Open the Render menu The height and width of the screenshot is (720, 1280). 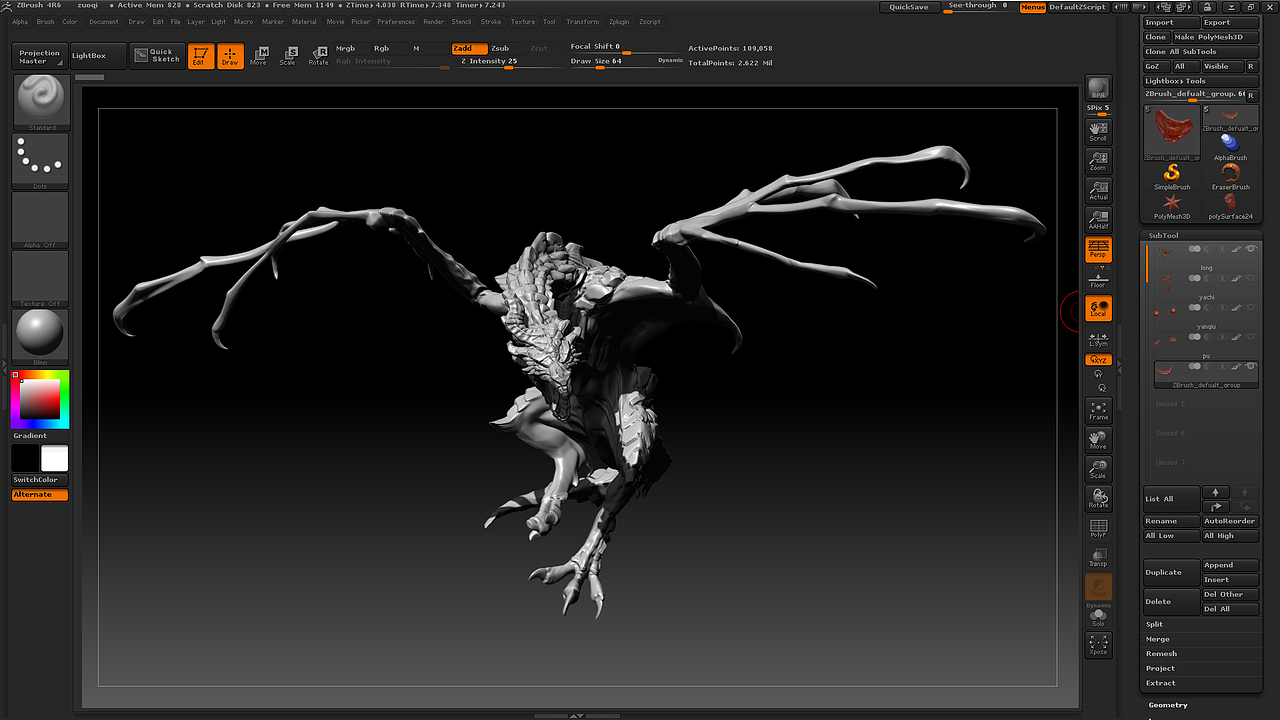click(x=434, y=21)
